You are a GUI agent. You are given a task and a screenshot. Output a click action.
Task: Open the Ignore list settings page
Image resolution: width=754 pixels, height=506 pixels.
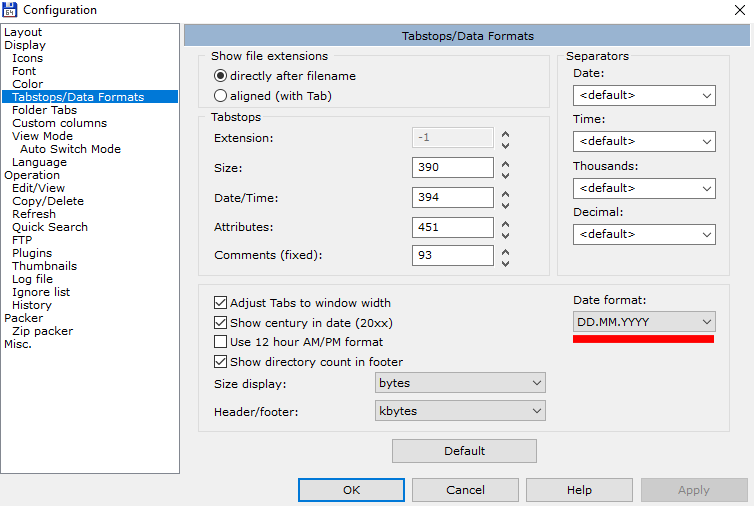click(x=41, y=292)
